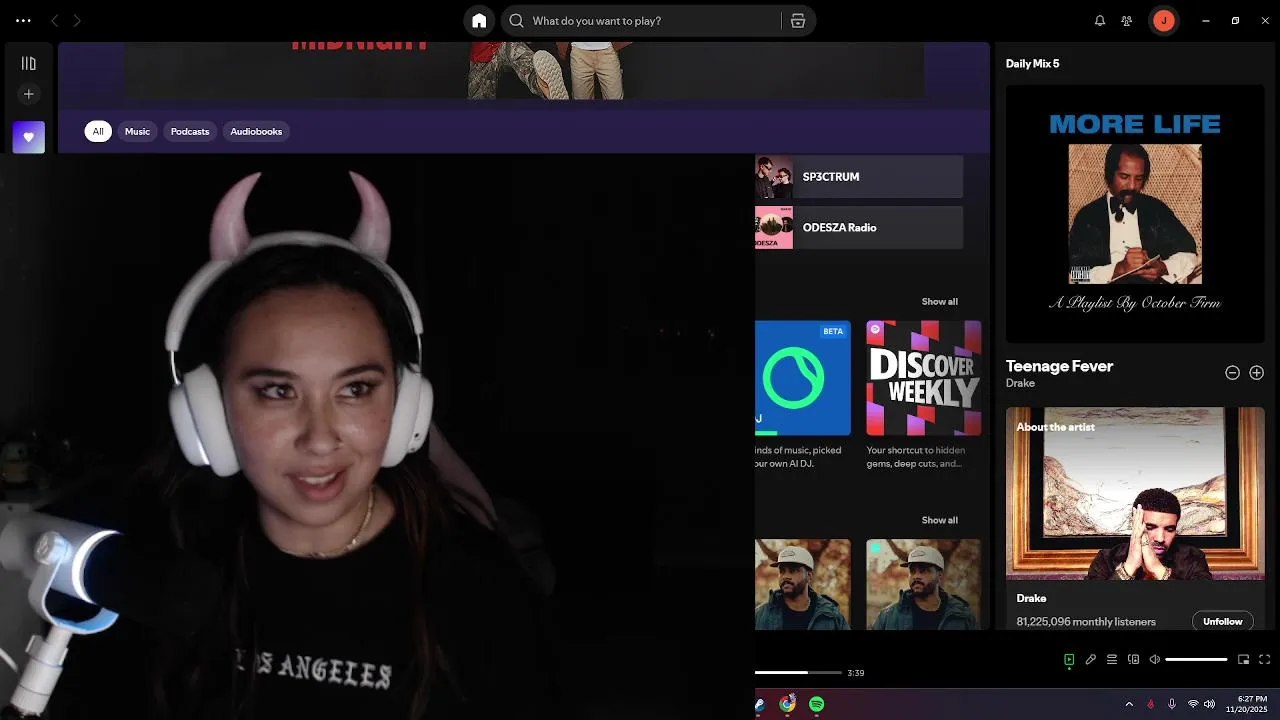Screen dimensions: 1280x720
Task: Seek on the song progress bar
Action: pos(798,673)
